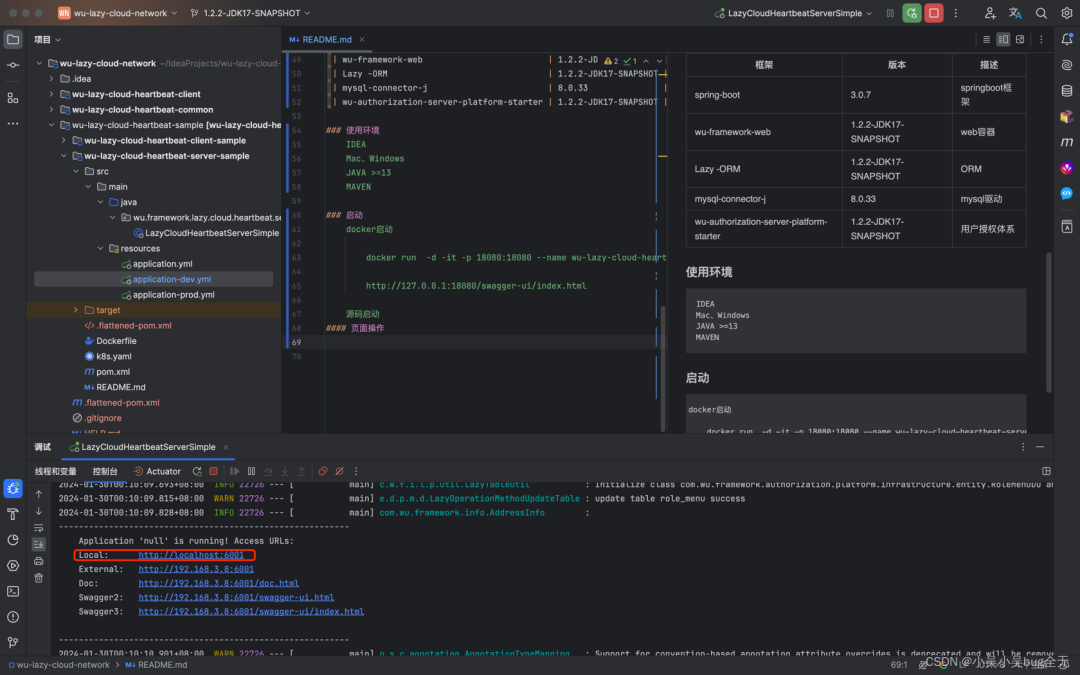Open the Maven tool window
Image resolution: width=1080 pixels, height=675 pixels.
pyautogui.click(x=1067, y=142)
